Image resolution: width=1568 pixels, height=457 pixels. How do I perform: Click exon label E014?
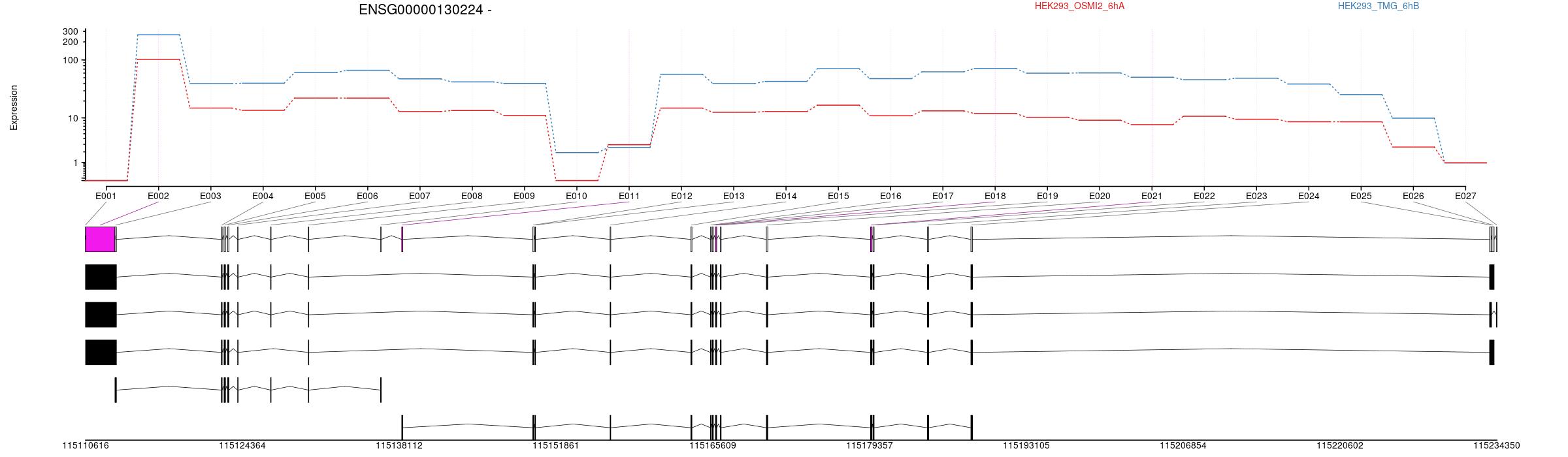[786, 196]
